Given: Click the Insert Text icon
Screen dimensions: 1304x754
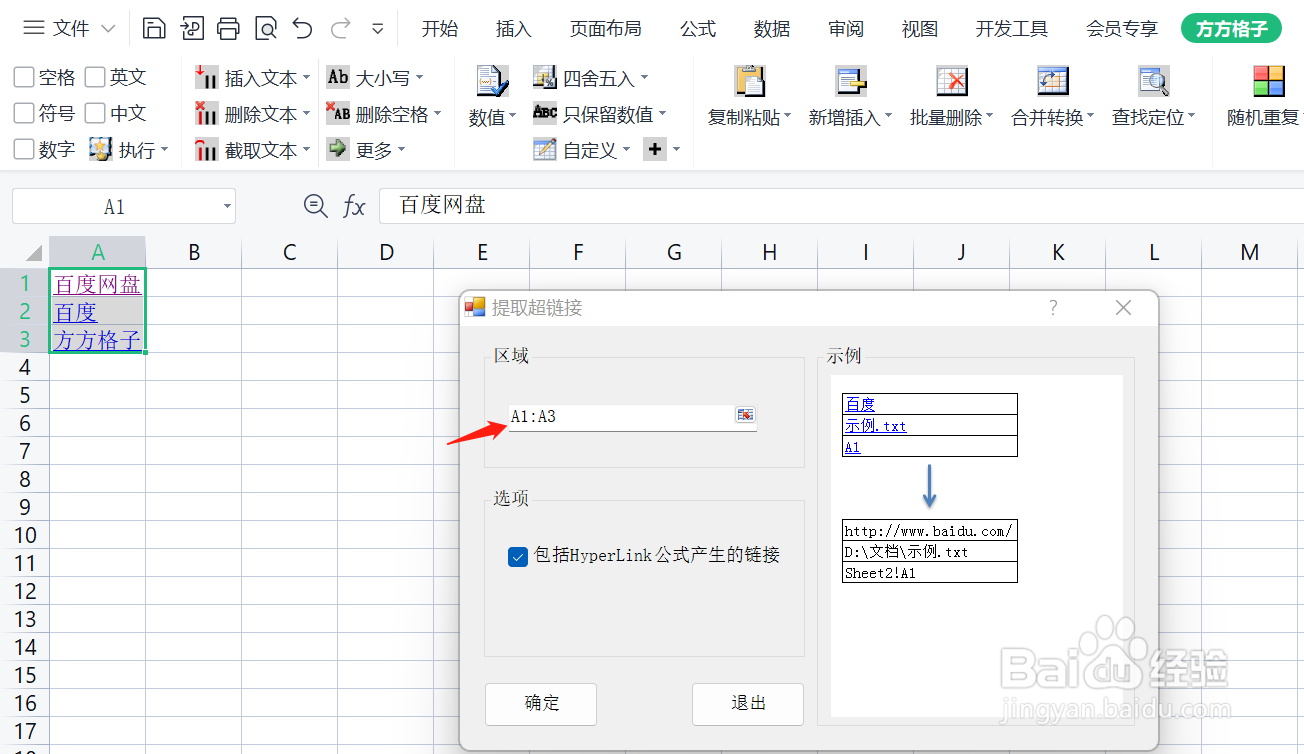Looking at the screenshot, I should coord(206,77).
